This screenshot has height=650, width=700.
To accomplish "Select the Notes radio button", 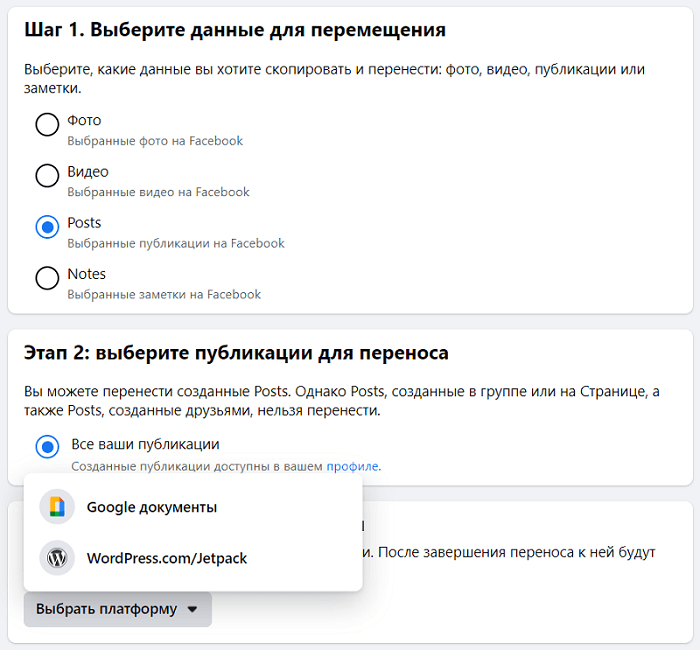I will coord(47,278).
